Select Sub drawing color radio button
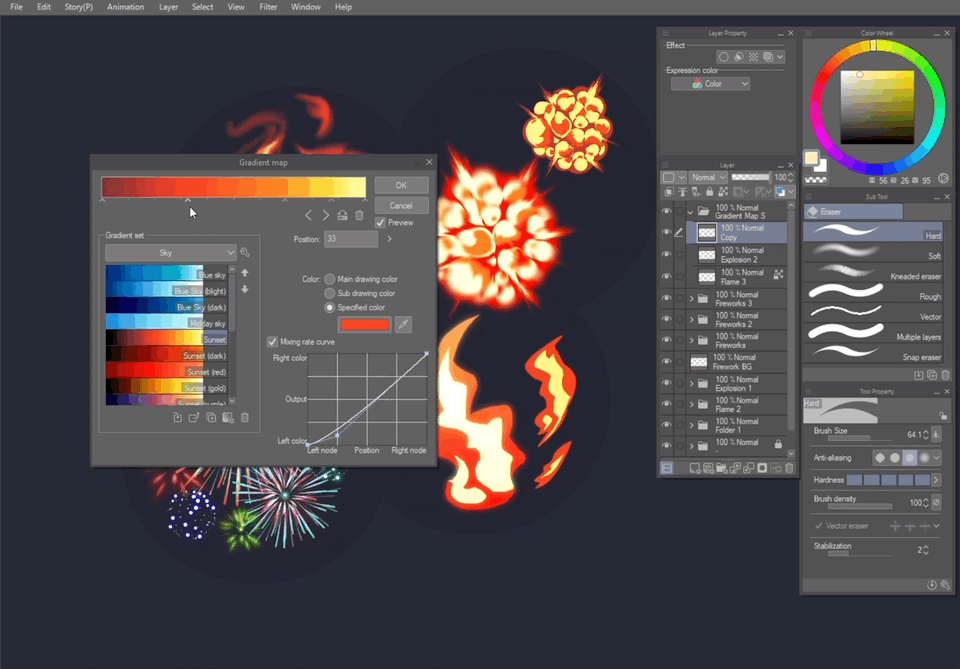 pos(329,293)
